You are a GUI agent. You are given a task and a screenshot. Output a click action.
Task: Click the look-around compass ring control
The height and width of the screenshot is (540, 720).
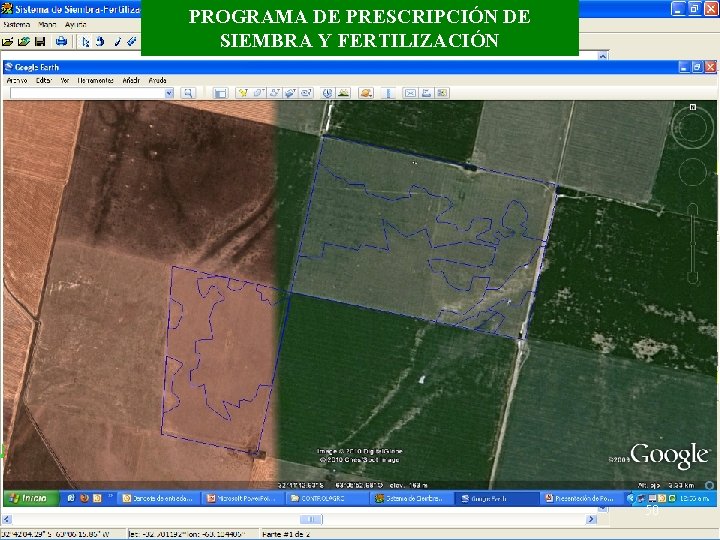(692, 127)
